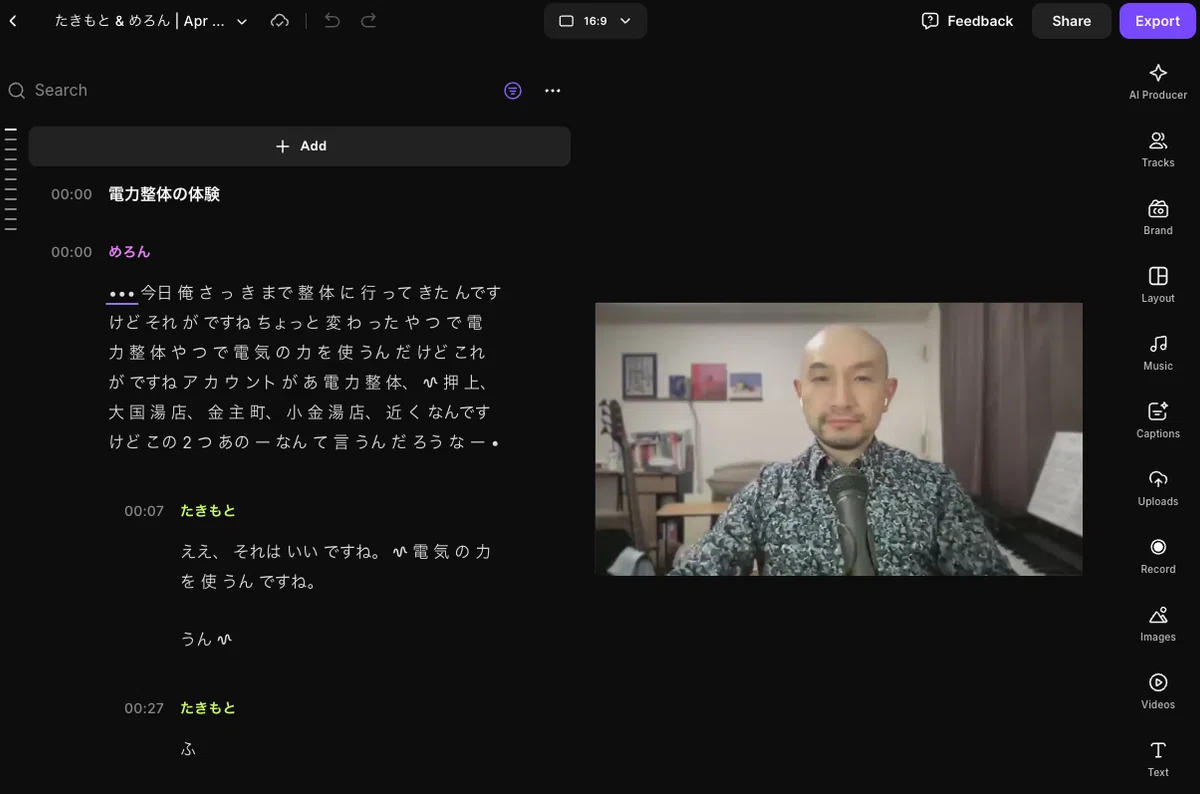The width and height of the screenshot is (1200, 794).
Task: Undo the last edit
Action: [332, 21]
